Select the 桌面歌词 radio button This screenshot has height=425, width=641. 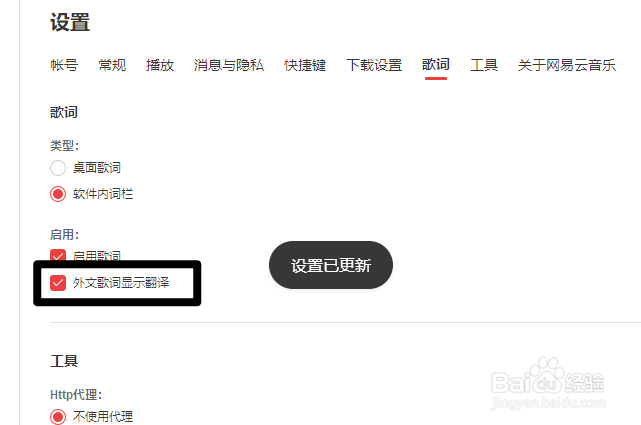(58, 168)
